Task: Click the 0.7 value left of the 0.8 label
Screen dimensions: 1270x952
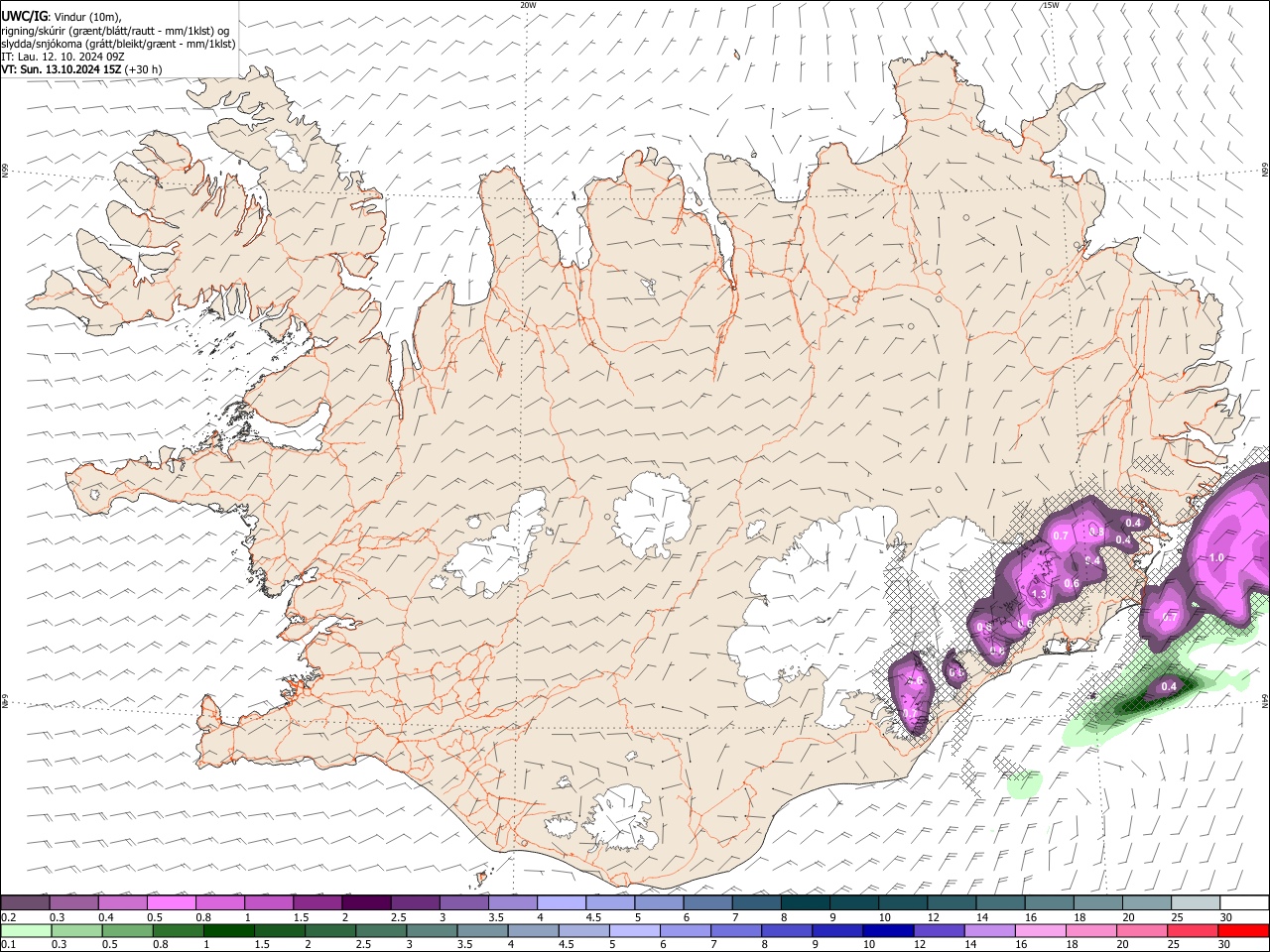Action: 1061,535
